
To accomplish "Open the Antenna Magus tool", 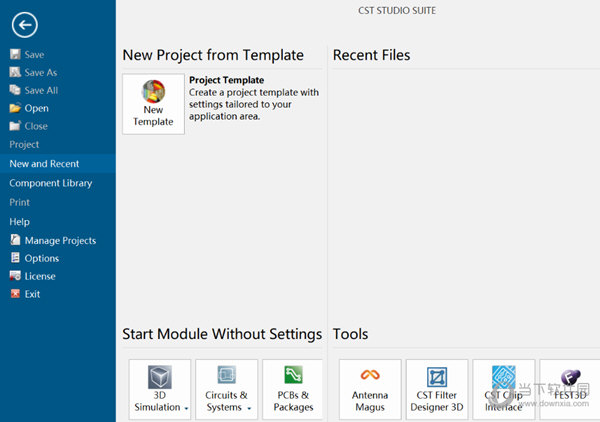I will coord(370,389).
